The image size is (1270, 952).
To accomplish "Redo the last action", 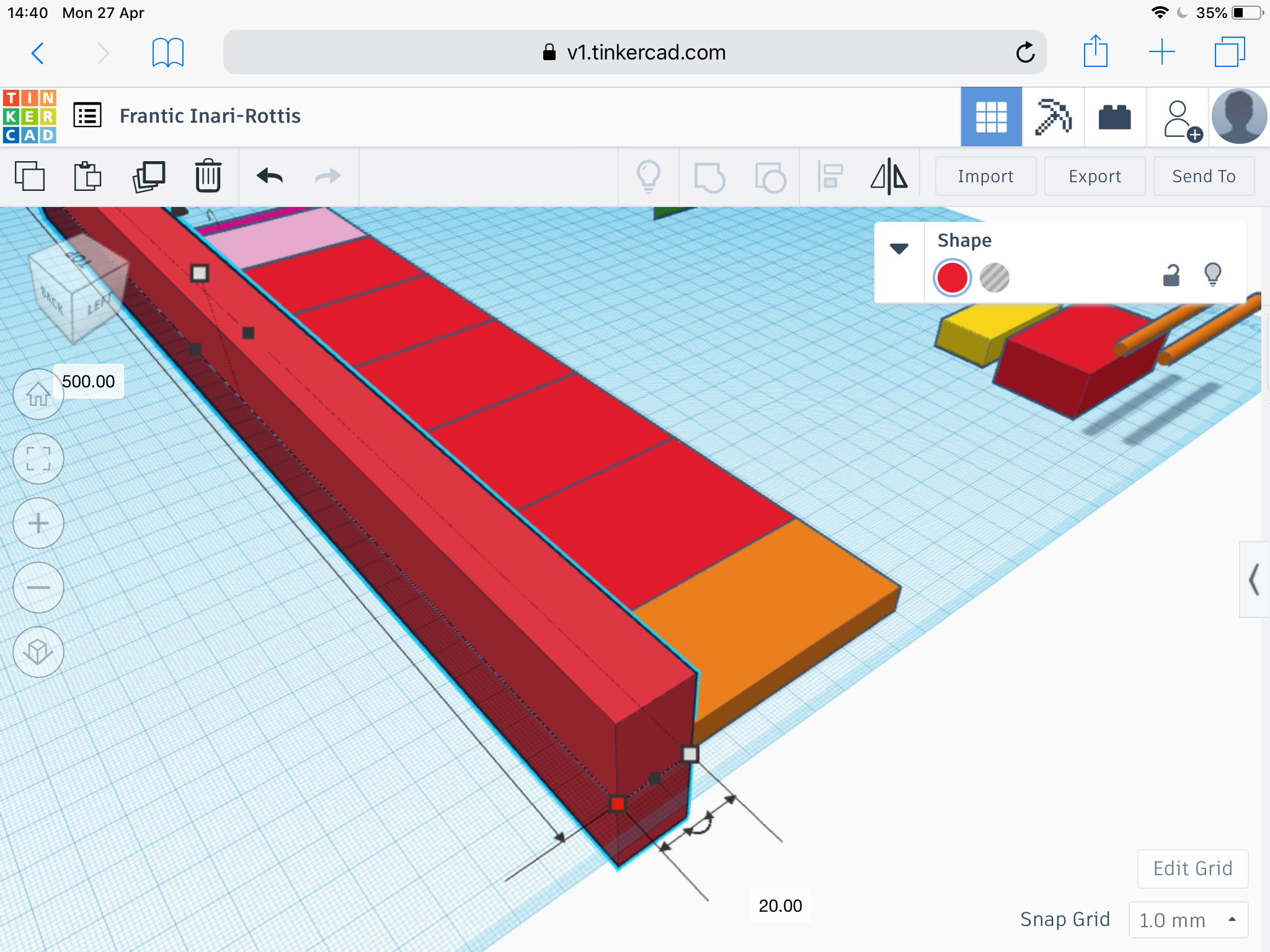I will pos(327,176).
